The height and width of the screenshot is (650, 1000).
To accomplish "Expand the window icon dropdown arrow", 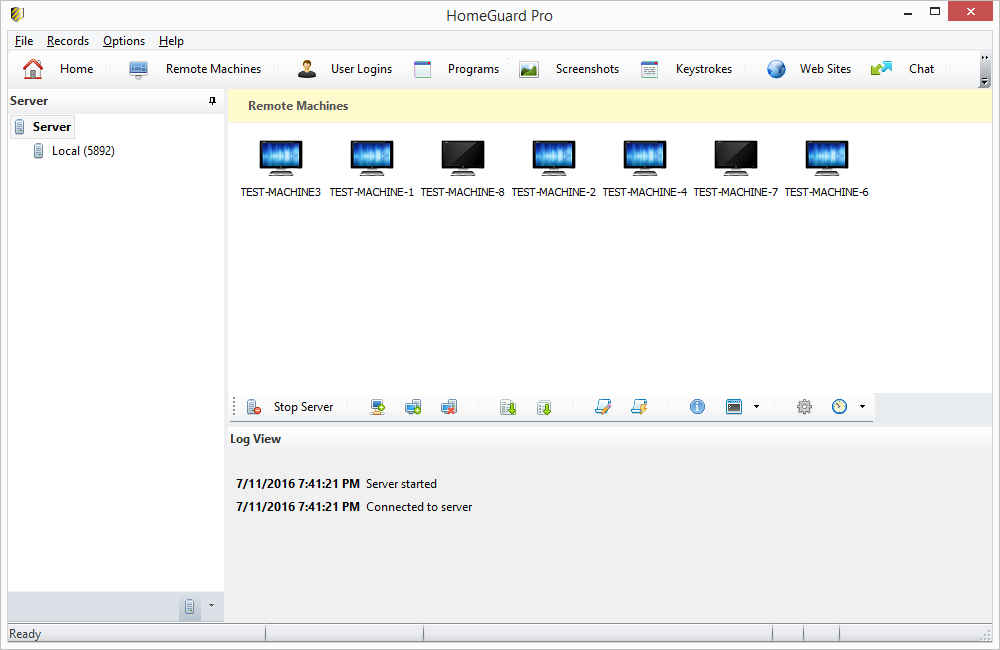I will point(756,407).
